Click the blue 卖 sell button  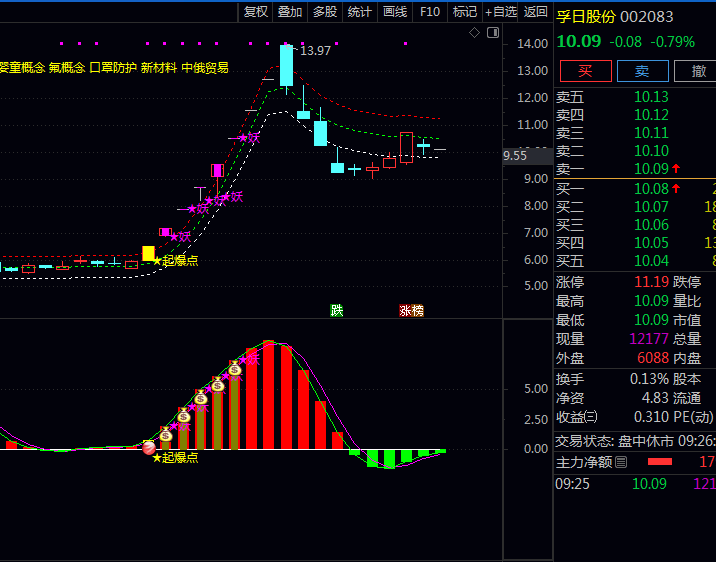(642, 71)
